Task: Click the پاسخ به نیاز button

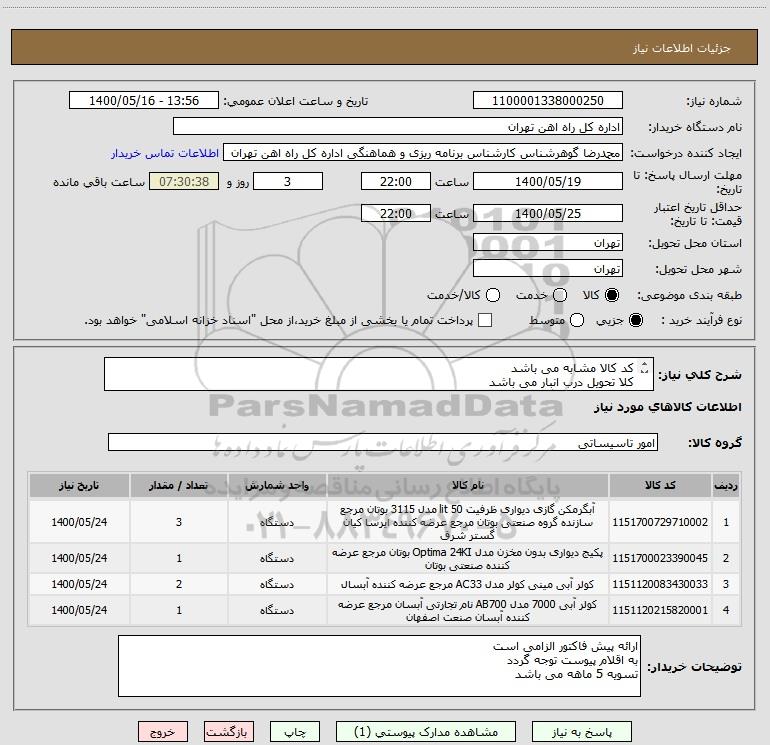Action: click(x=582, y=732)
